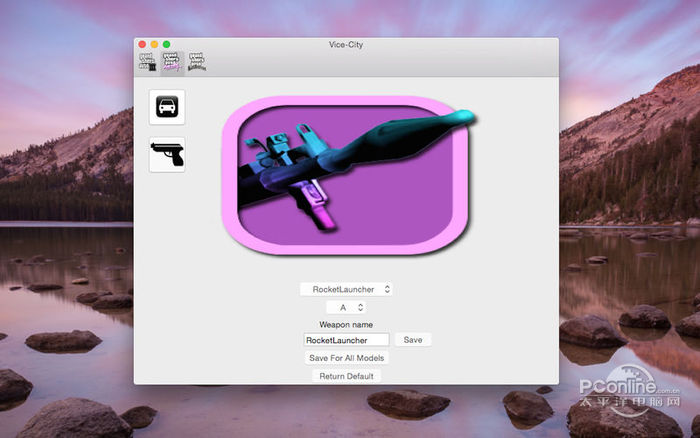Image resolution: width=700 pixels, height=438 pixels.
Task: Open the RocketLauncher weapon dropdown
Action: 346,289
